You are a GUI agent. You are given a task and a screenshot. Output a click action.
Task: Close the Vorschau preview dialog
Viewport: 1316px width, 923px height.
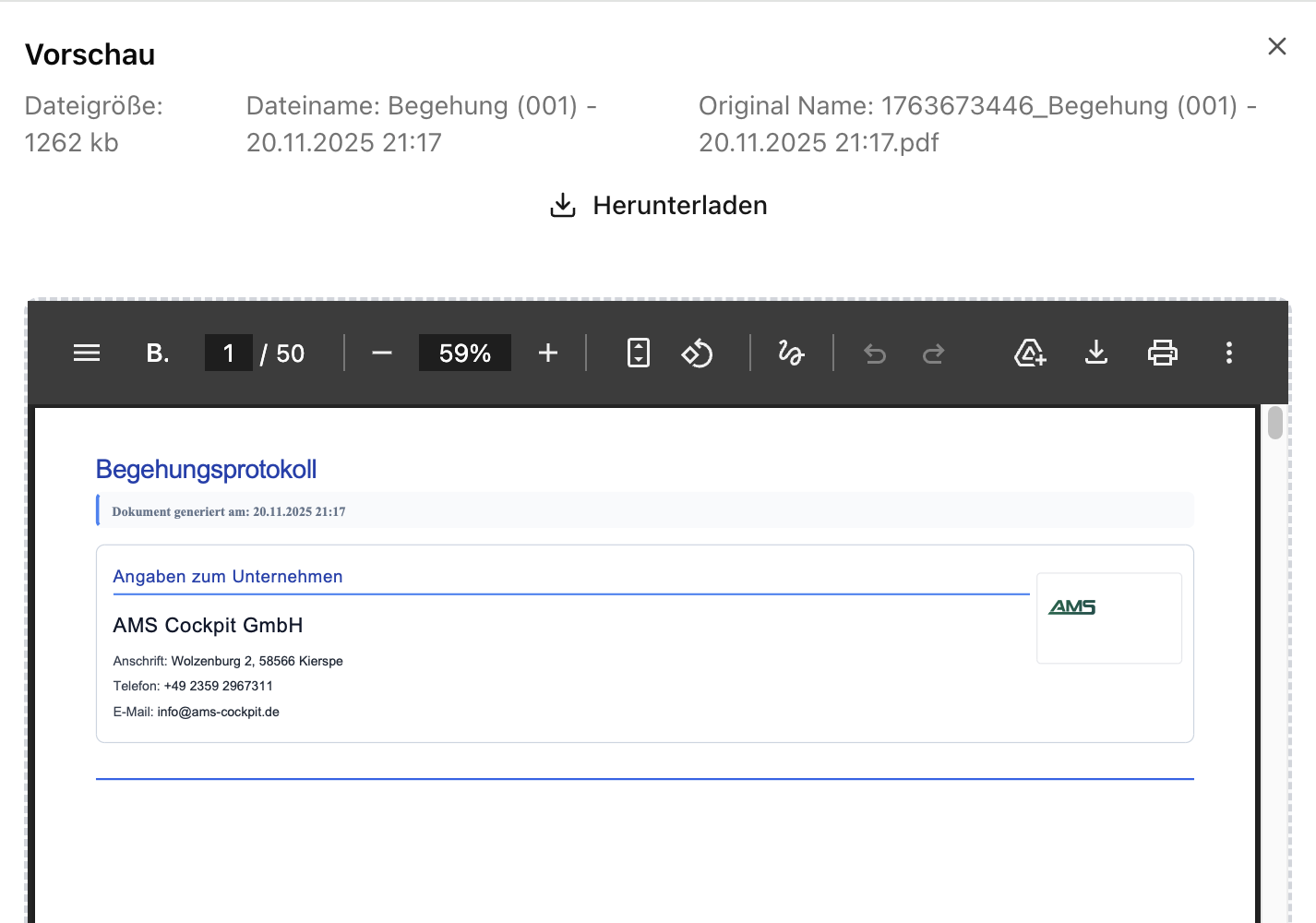pos(1277,46)
